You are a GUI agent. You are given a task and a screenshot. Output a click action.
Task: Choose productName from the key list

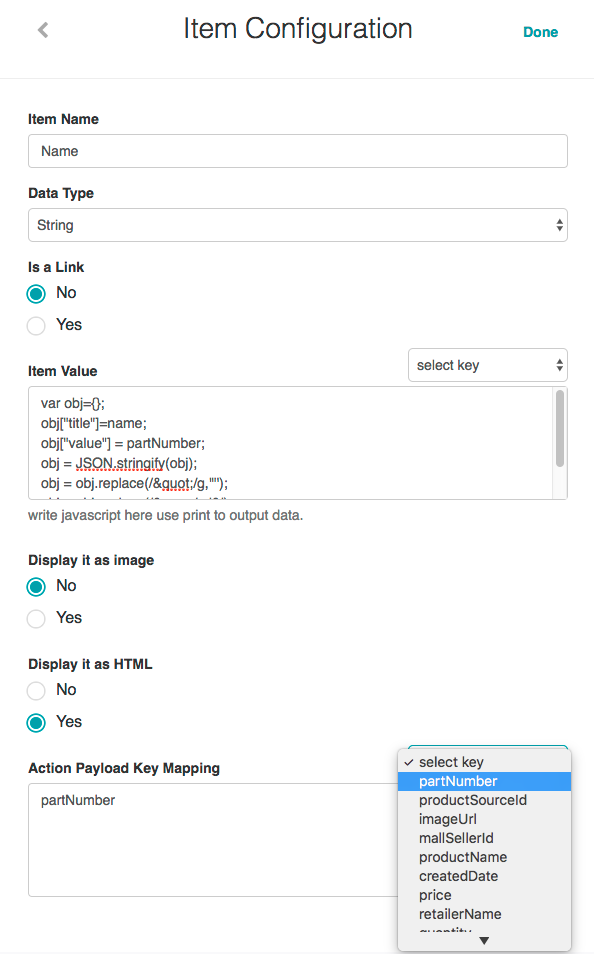click(484, 857)
